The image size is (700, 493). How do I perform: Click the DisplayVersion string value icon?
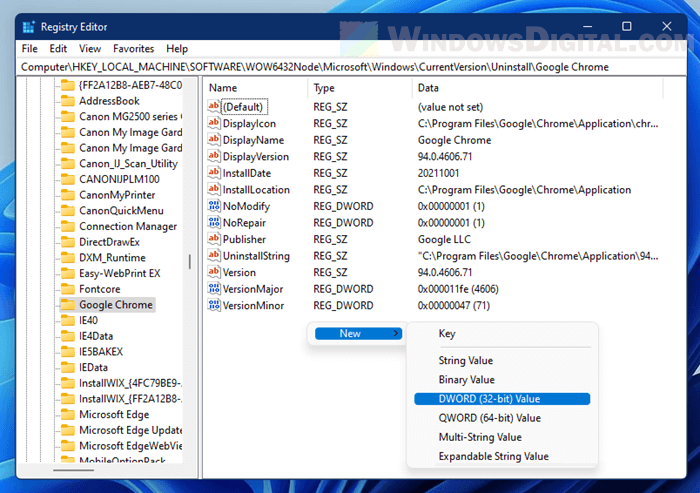pos(214,156)
